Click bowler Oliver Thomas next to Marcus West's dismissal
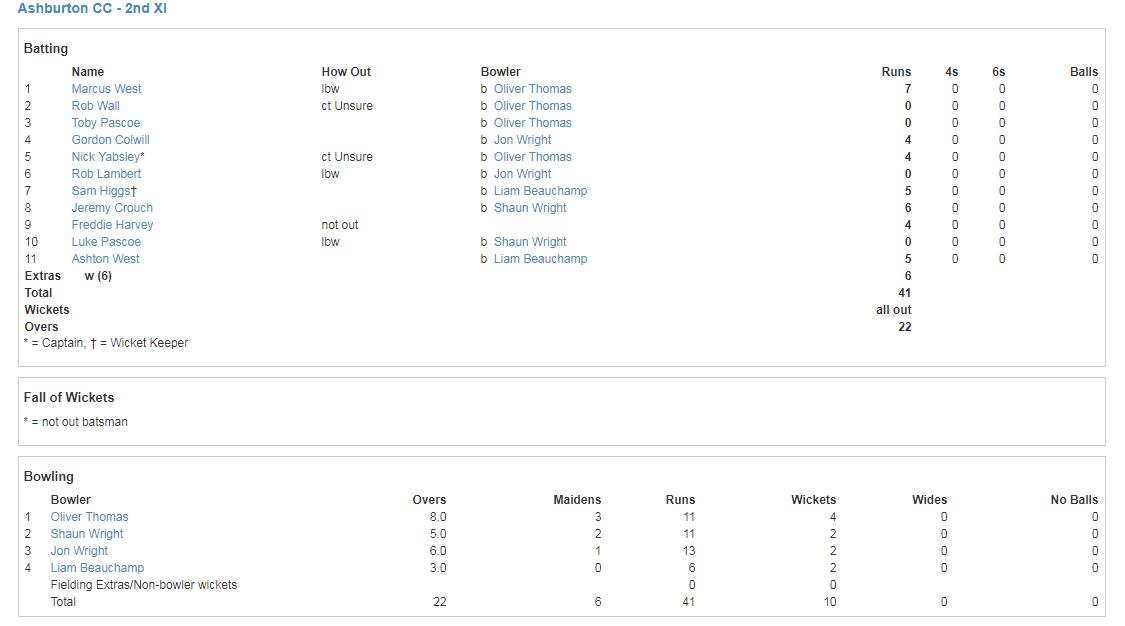Viewport: 1125px width, 626px height. pos(532,88)
